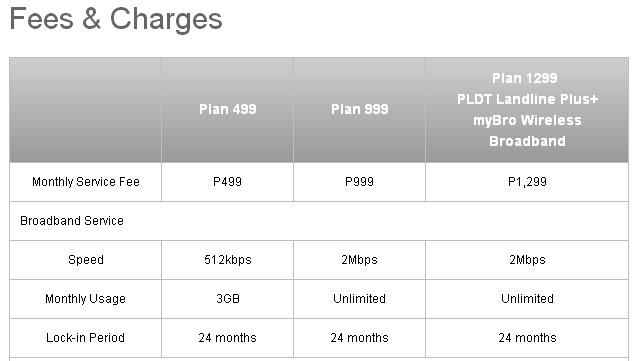Viewport: 635px width, 361px height.
Task: Select the P499 price cell
Action: [228, 182]
